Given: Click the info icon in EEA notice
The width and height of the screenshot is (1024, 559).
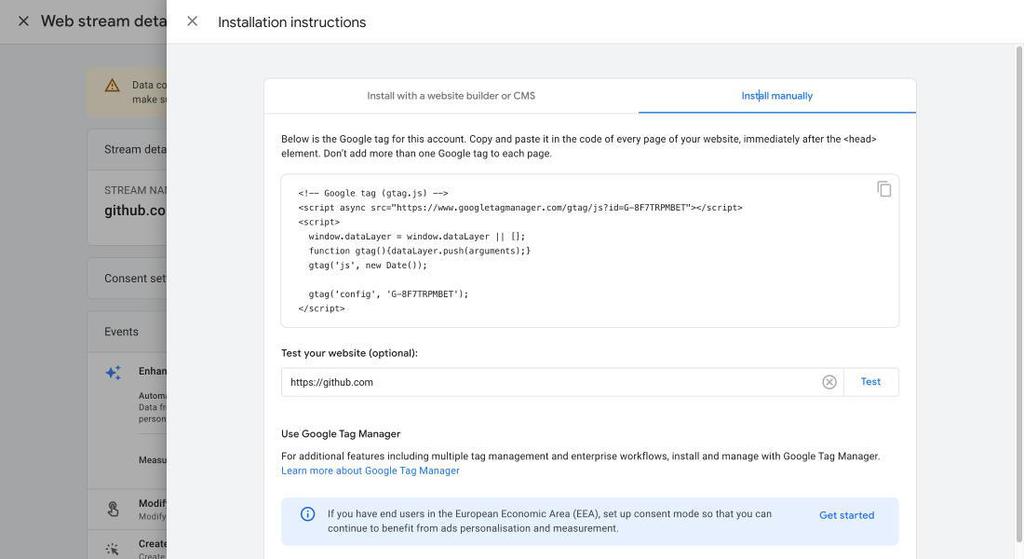Looking at the screenshot, I should (308, 514).
